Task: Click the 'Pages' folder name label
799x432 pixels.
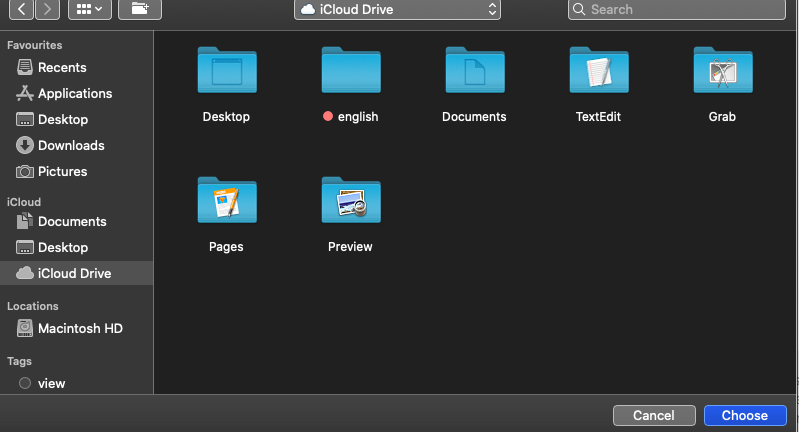Action: pyautogui.click(x=226, y=247)
